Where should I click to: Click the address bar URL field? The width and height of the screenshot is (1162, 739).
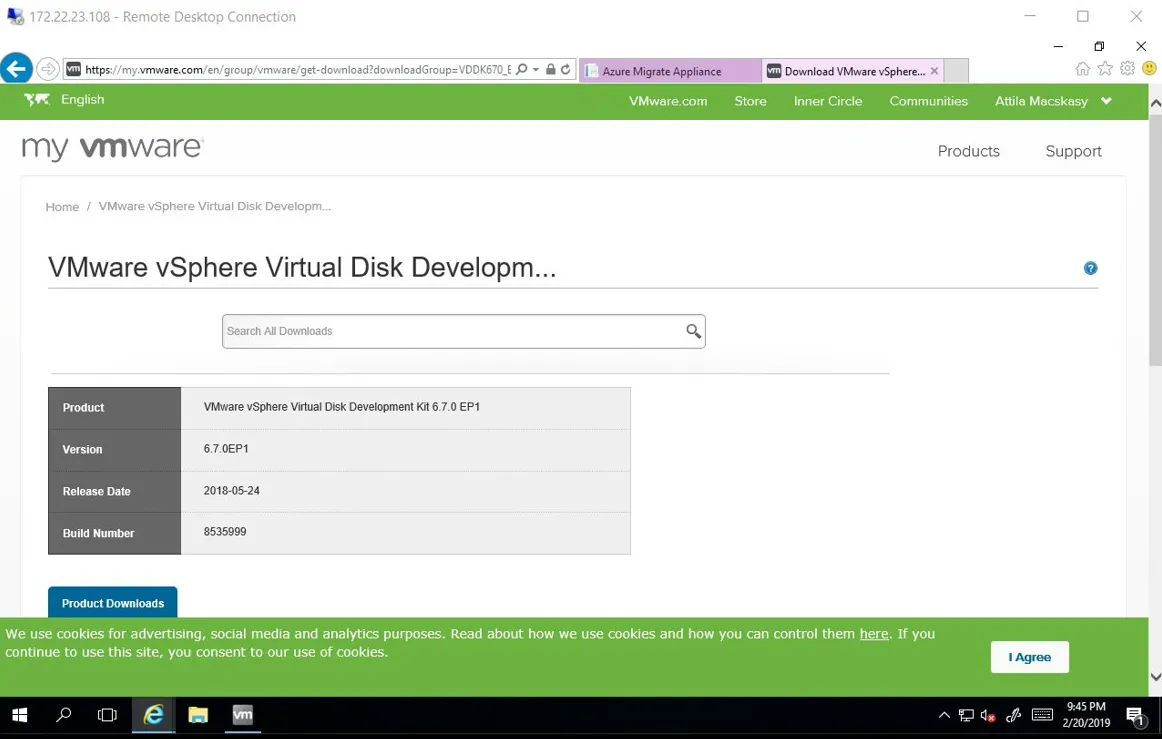point(297,70)
